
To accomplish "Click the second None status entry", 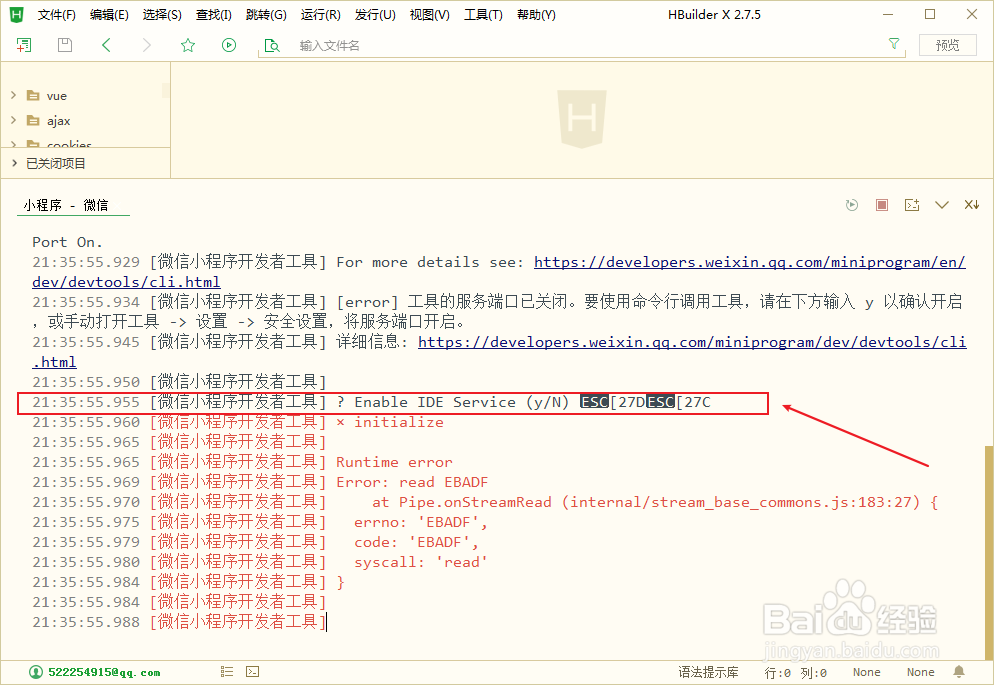I will [920, 672].
